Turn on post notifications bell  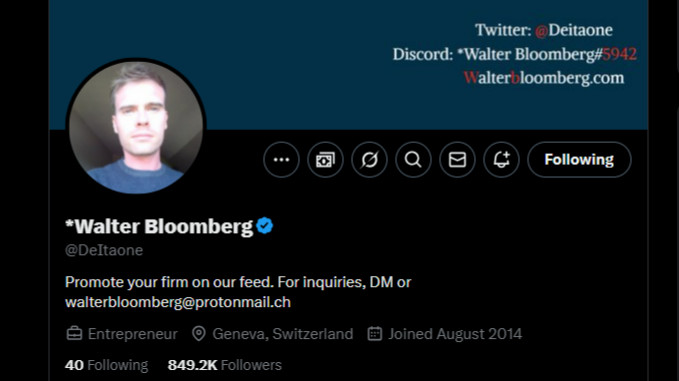[x=501, y=160]
